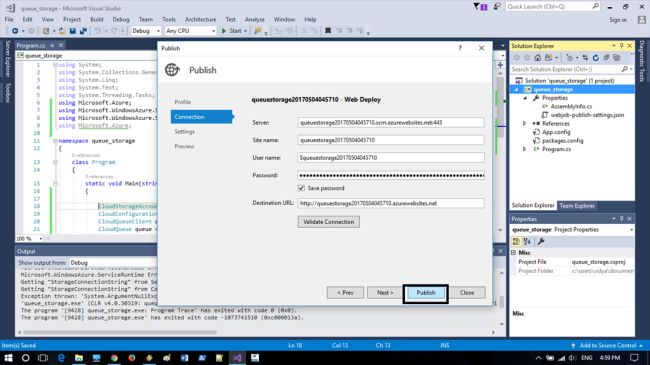Click the Refresh icon in Solution Explorer
The width and height of the screenshot is (650, 365).
click(x=596, y=58)
